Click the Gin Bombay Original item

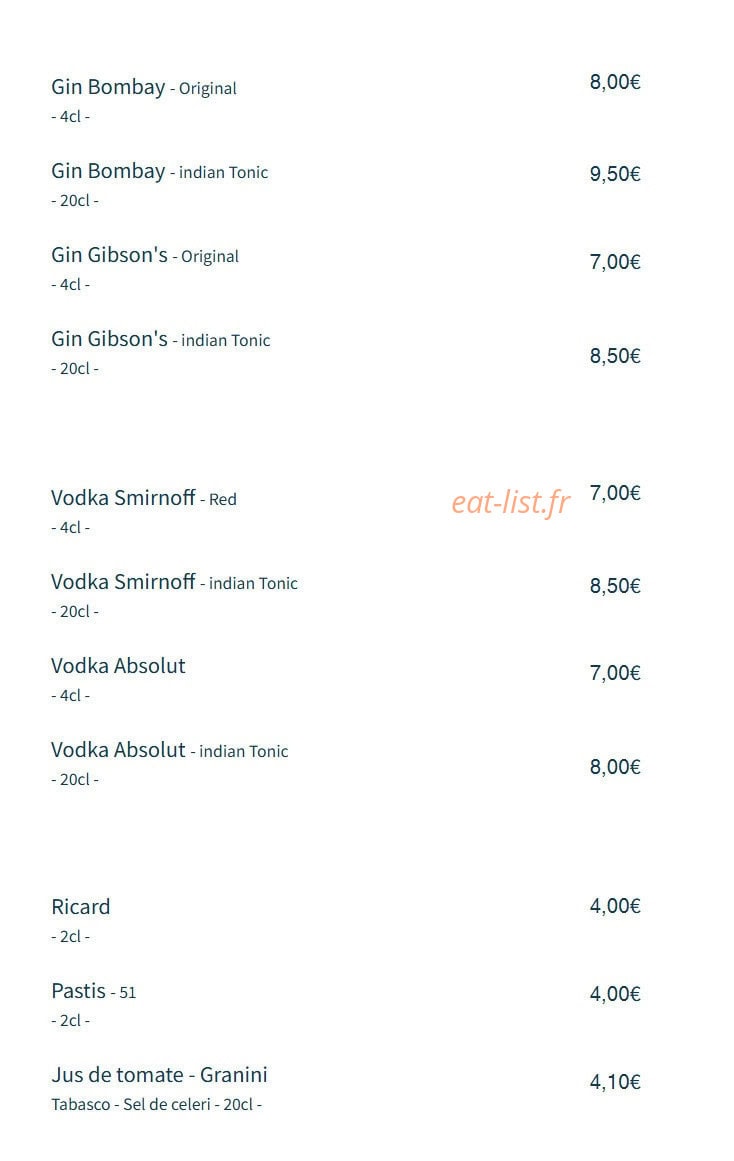click(144, 87)
